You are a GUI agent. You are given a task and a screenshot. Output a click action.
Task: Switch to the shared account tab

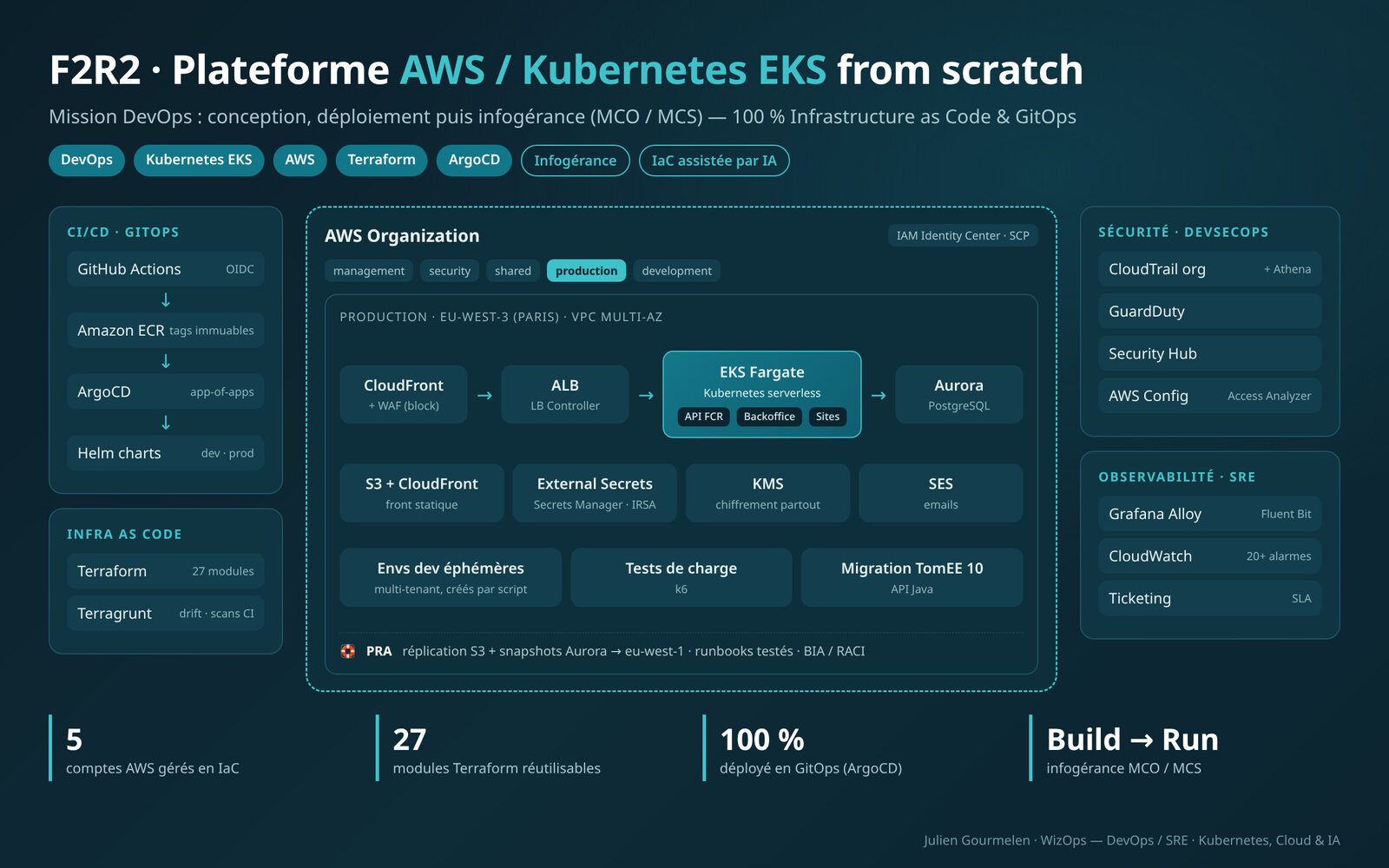point(513,271)
